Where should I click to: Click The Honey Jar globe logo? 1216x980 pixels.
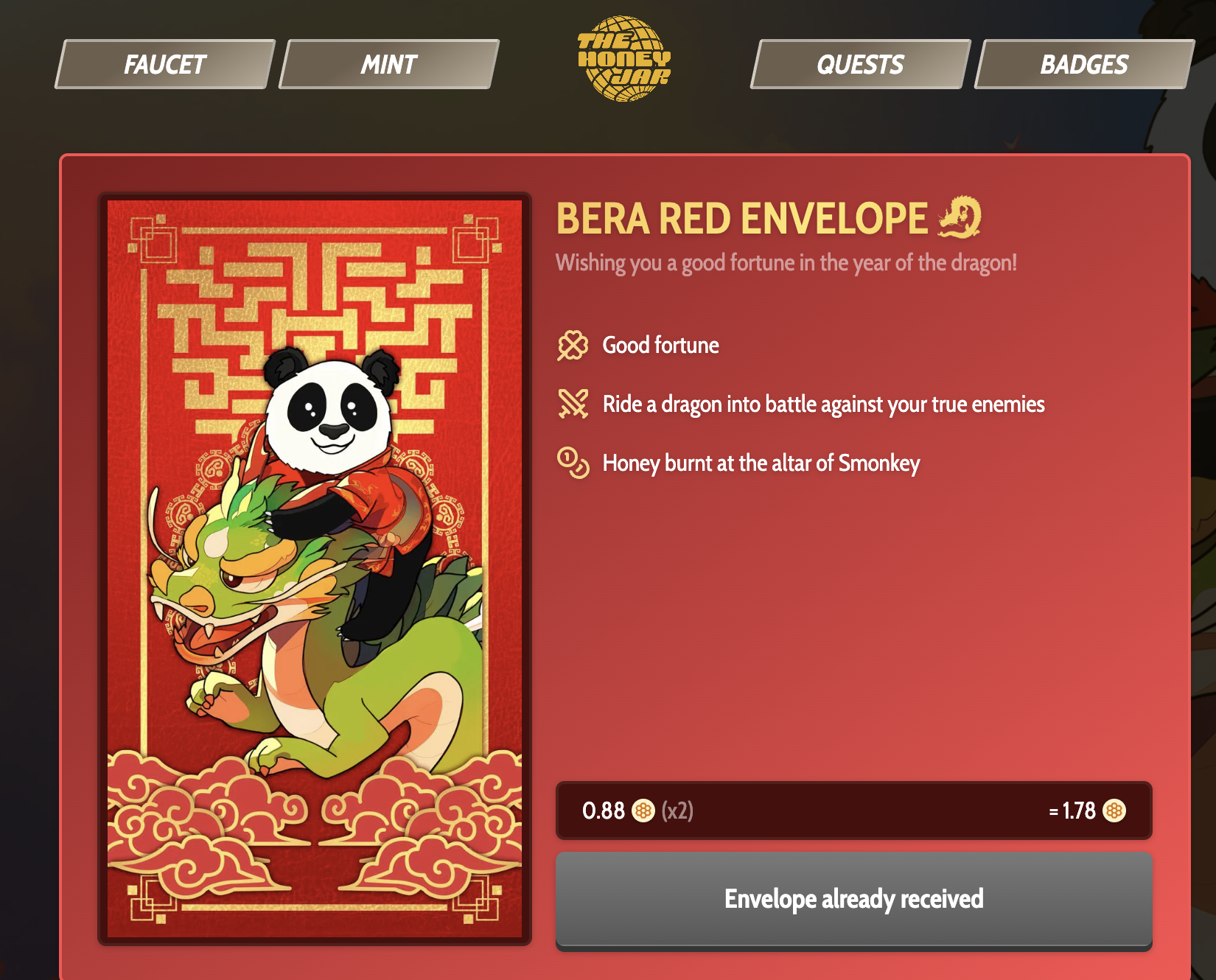623,58
